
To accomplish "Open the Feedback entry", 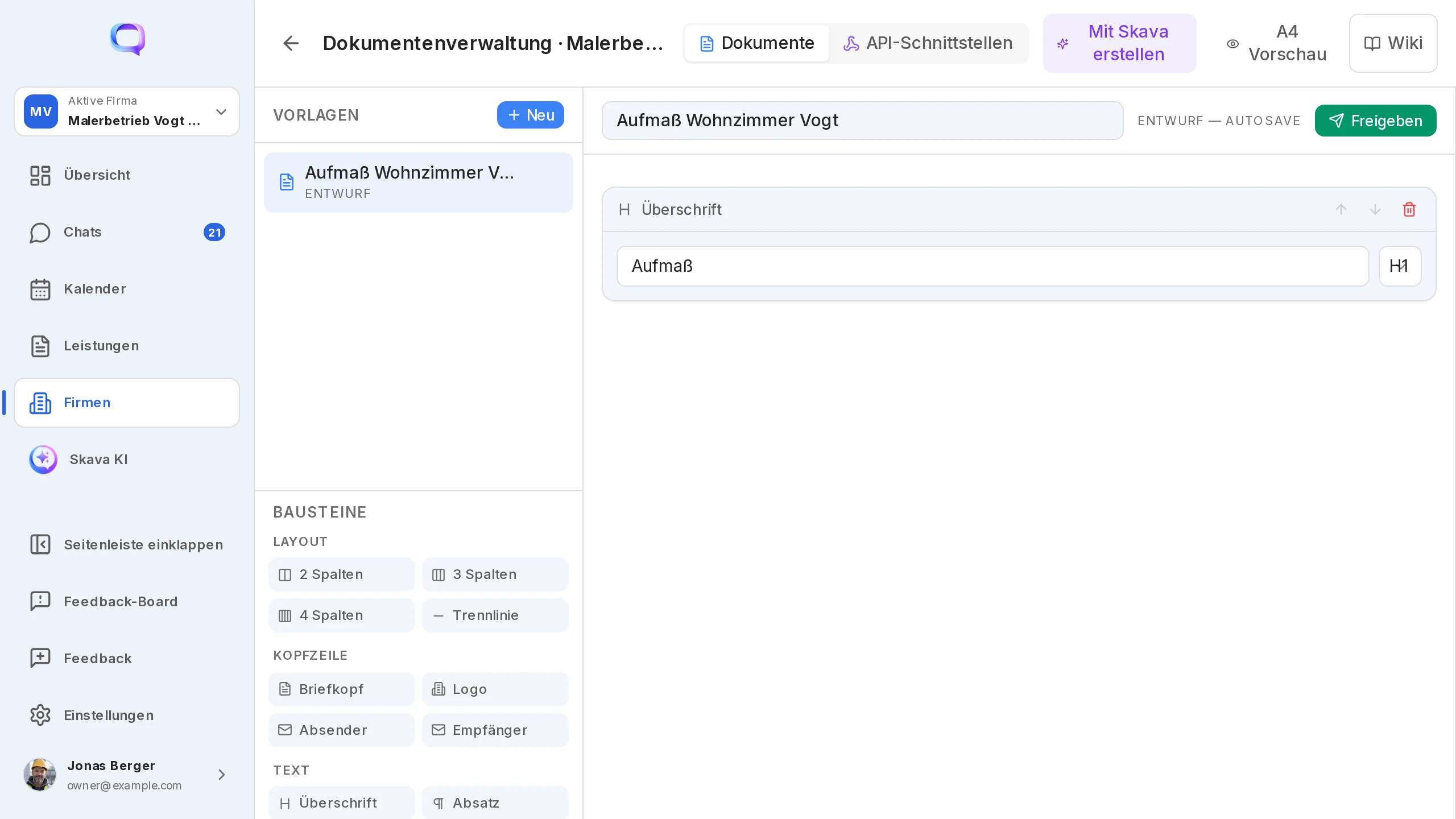I will tap(127, 659).
